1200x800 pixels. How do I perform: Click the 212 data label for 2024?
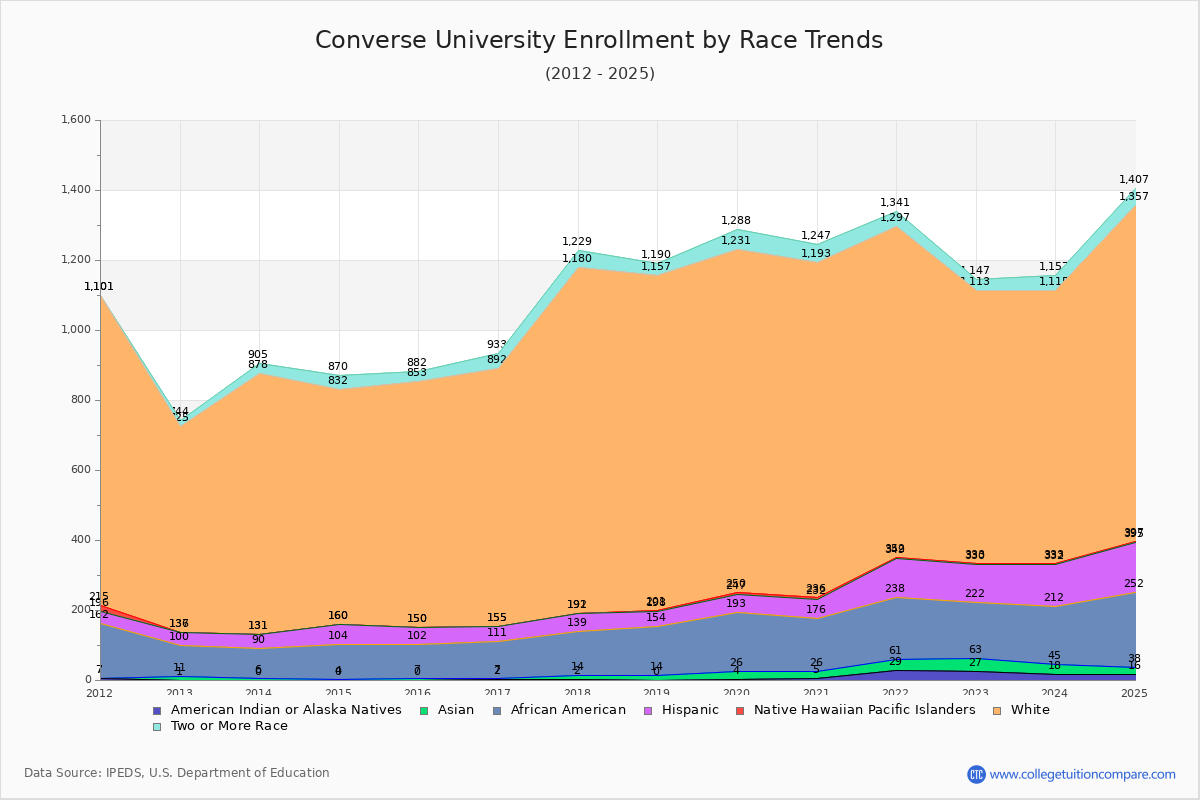click(x=1054, y=597)
